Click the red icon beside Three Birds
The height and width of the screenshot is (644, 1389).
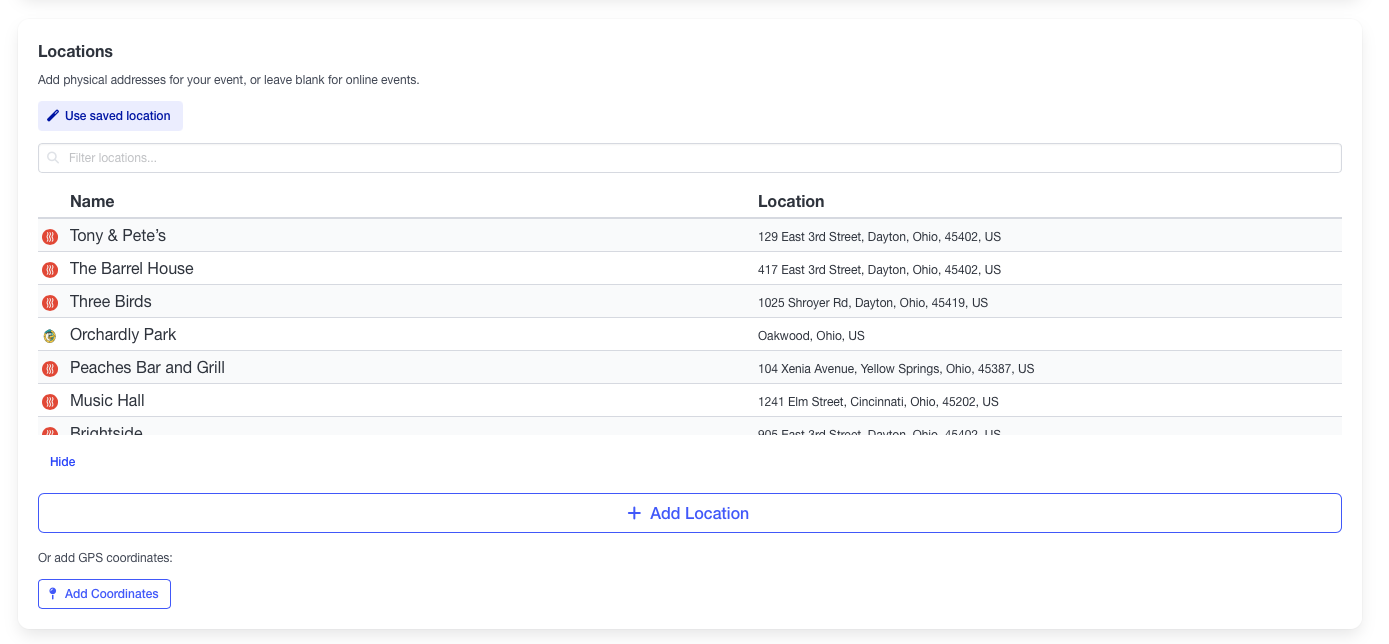50,303
